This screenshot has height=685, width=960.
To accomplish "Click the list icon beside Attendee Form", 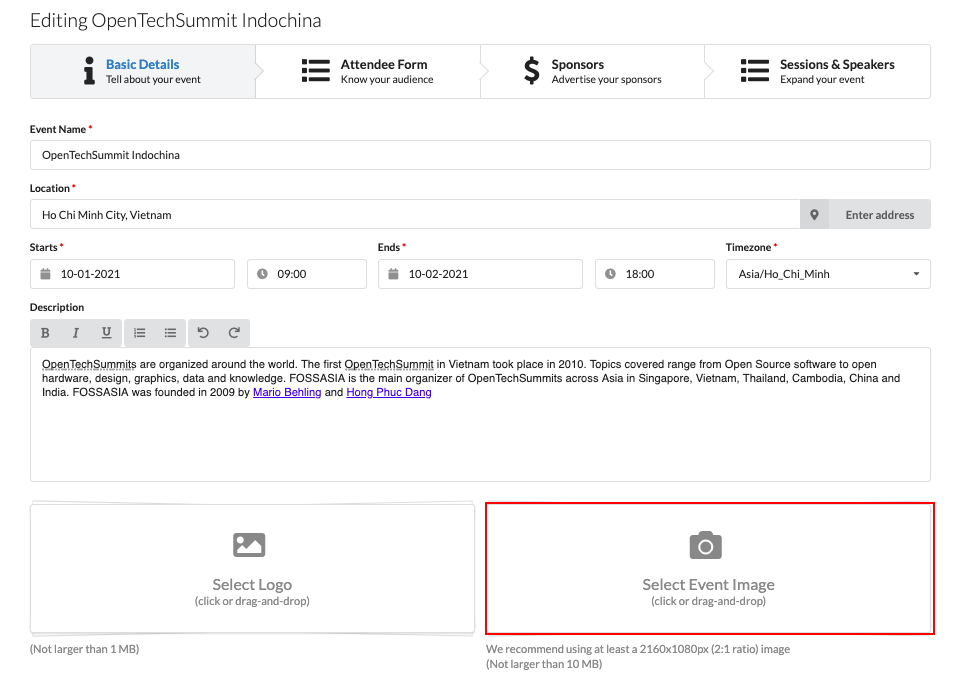I will click(316, 70).
